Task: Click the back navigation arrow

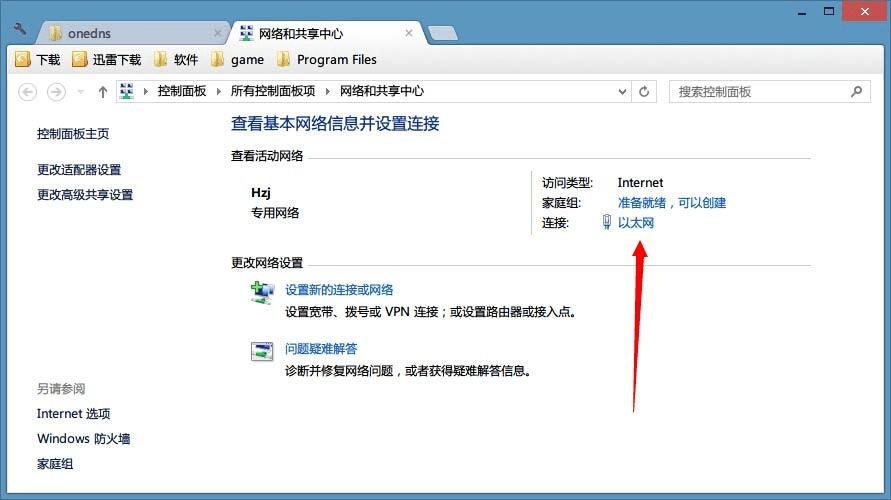Action: (x=27, y=91)
